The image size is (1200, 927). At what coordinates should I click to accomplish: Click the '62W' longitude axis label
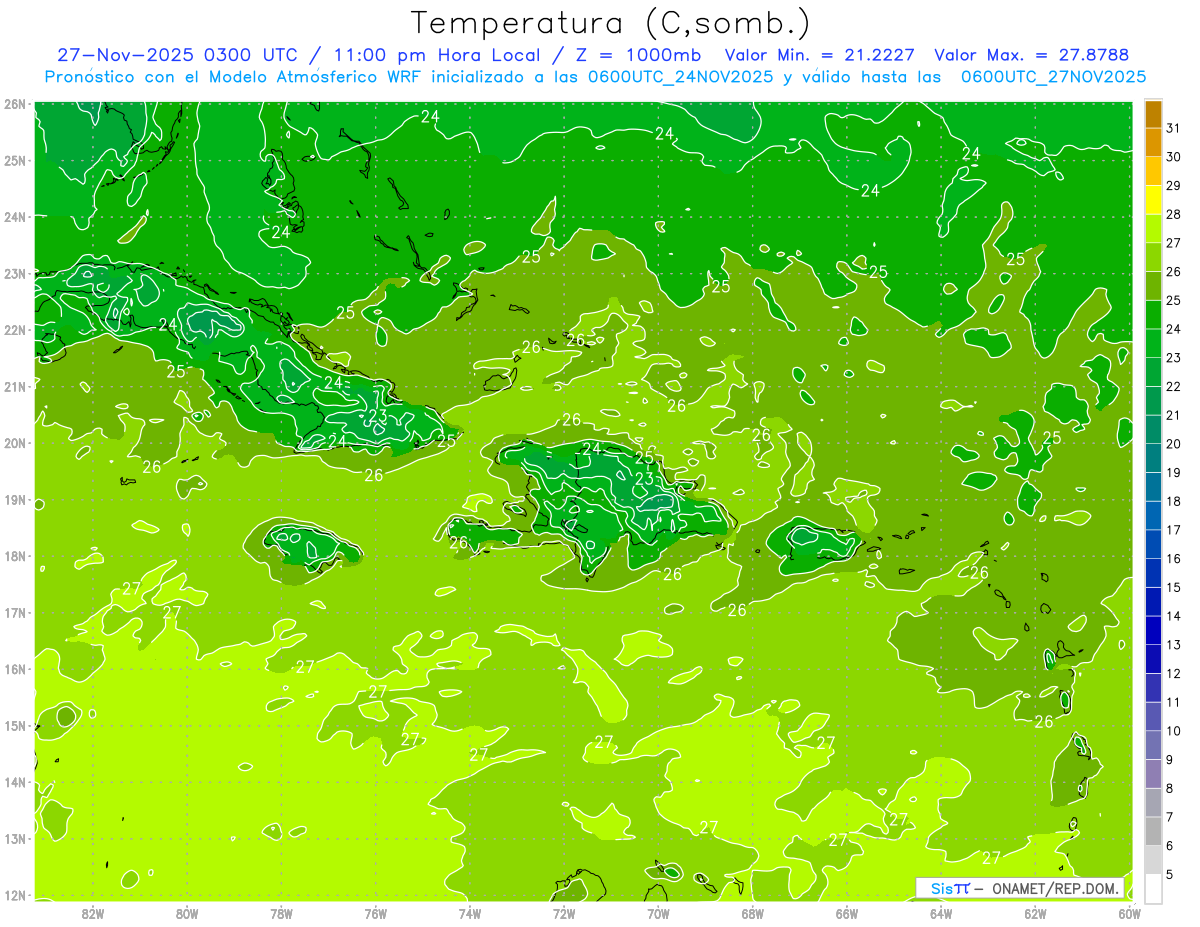tap(1035, 913)
